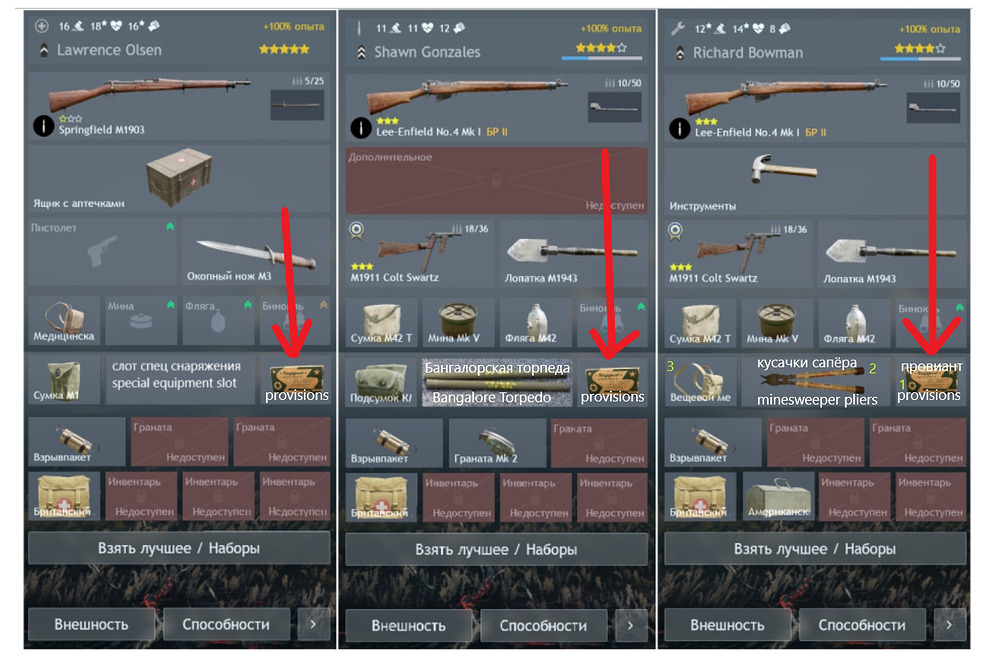999x660 pixels.
Task: Select Richard Bowman's minesweeper pliers slot
Action: 816,381
